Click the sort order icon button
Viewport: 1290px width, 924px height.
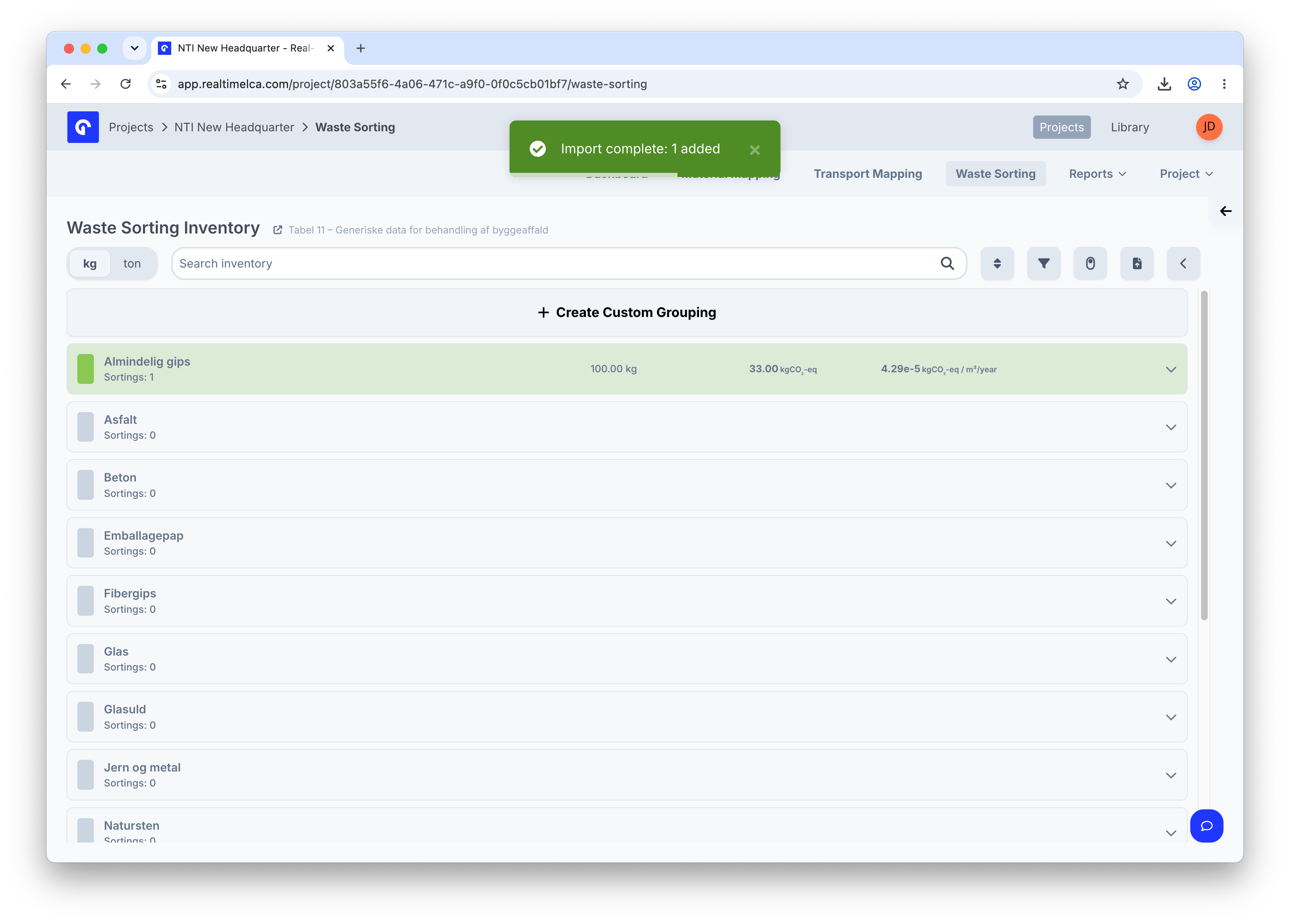pos(997,263)
